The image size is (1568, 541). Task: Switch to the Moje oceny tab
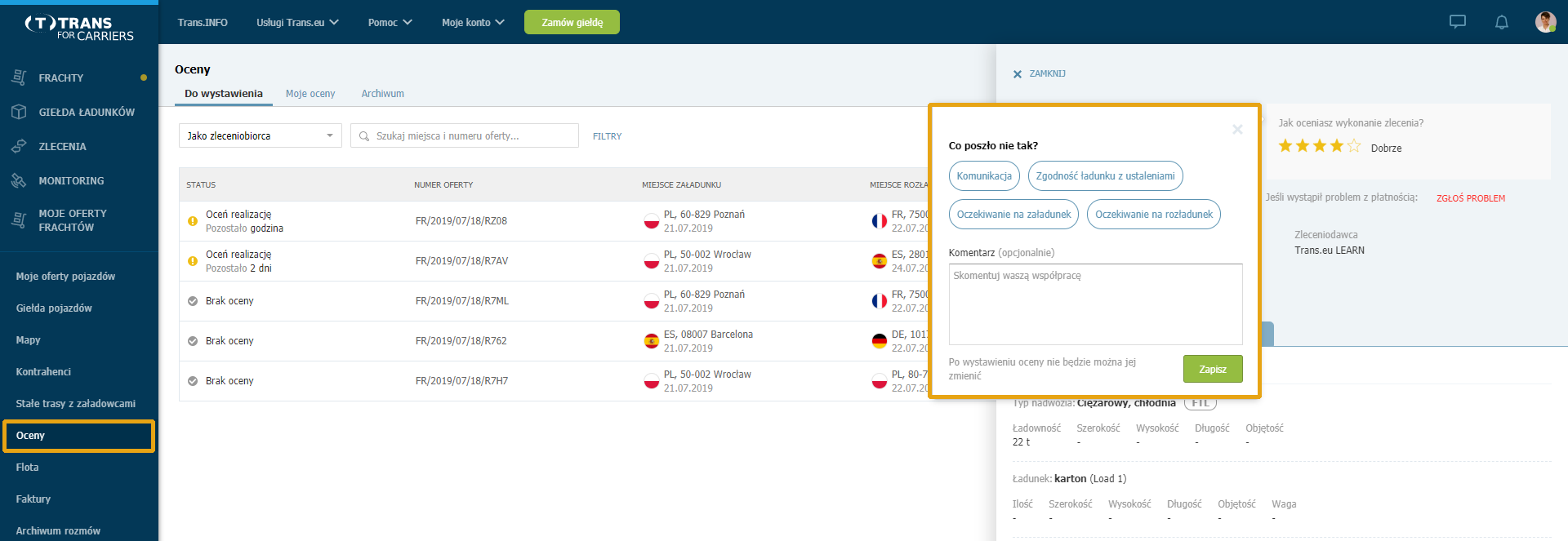tap(310, 94)
